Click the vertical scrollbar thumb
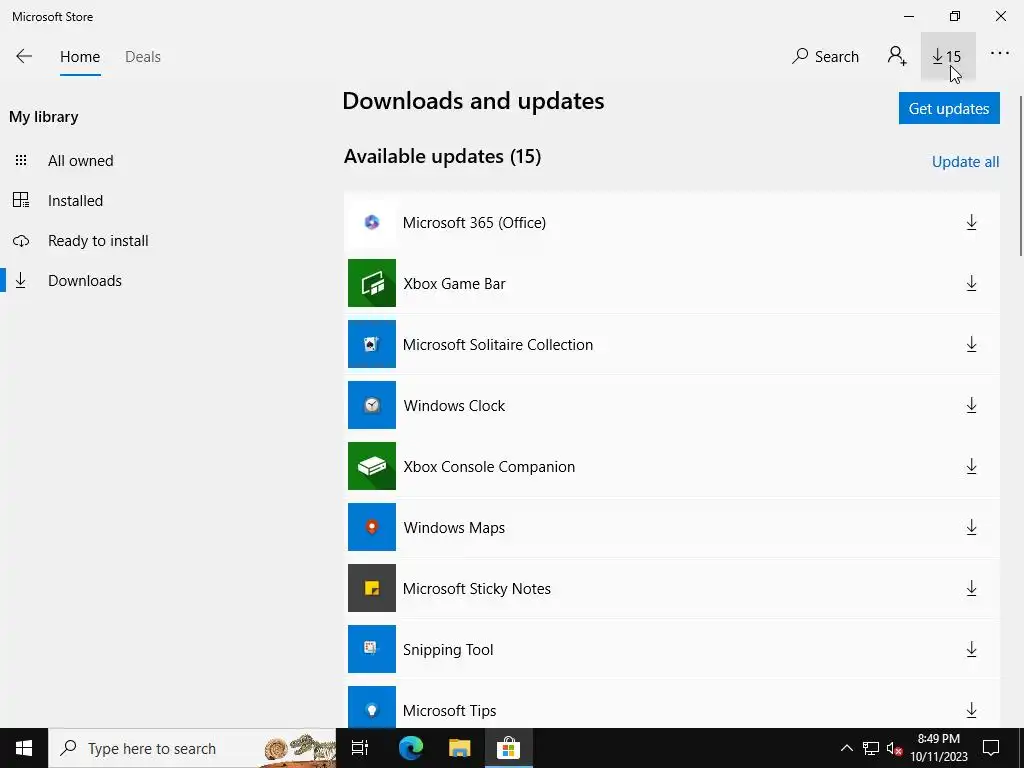The height and width of the screenshot is (768, 1024). 1020,176
